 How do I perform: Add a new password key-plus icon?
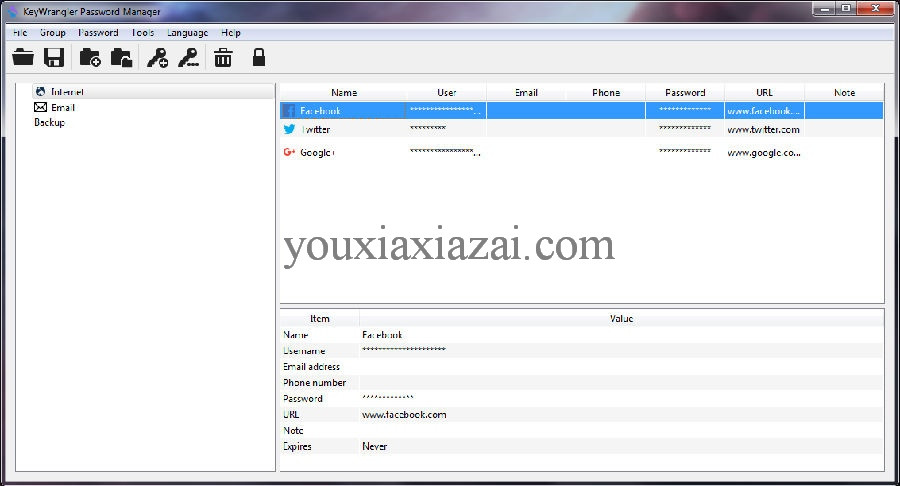(x=157, y=57)
